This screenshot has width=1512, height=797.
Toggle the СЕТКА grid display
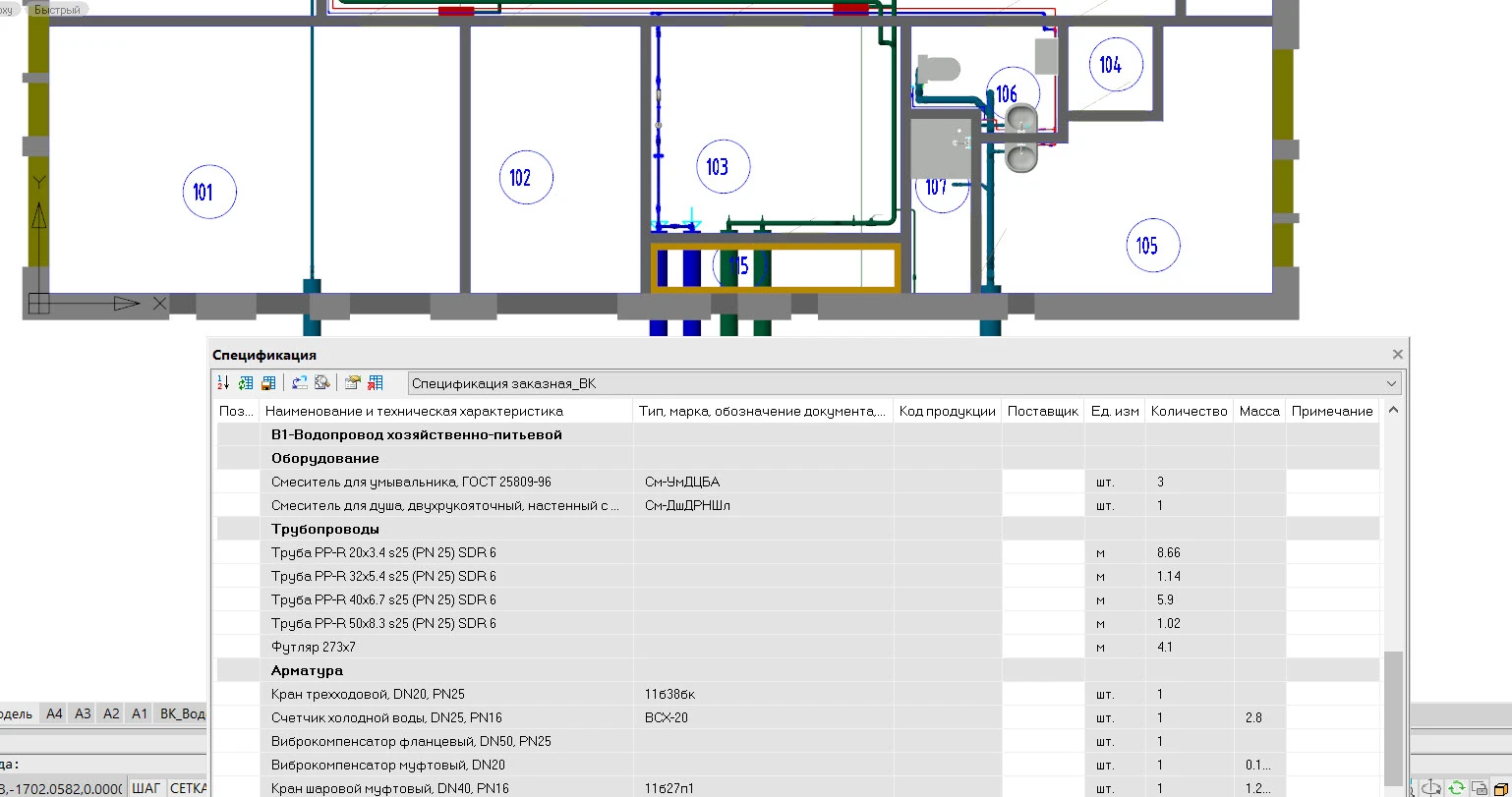(188, 788)
